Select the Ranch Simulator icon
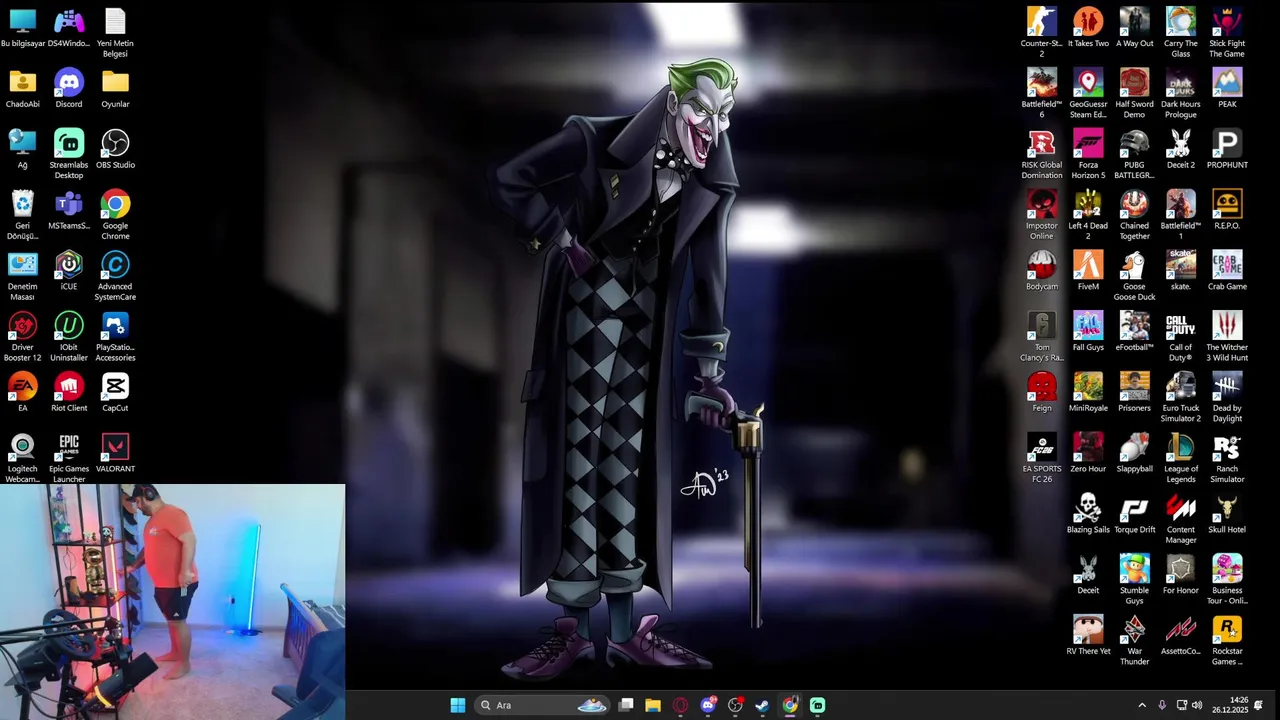Viewport: 1280px width, 720px height. point(1227,459)
